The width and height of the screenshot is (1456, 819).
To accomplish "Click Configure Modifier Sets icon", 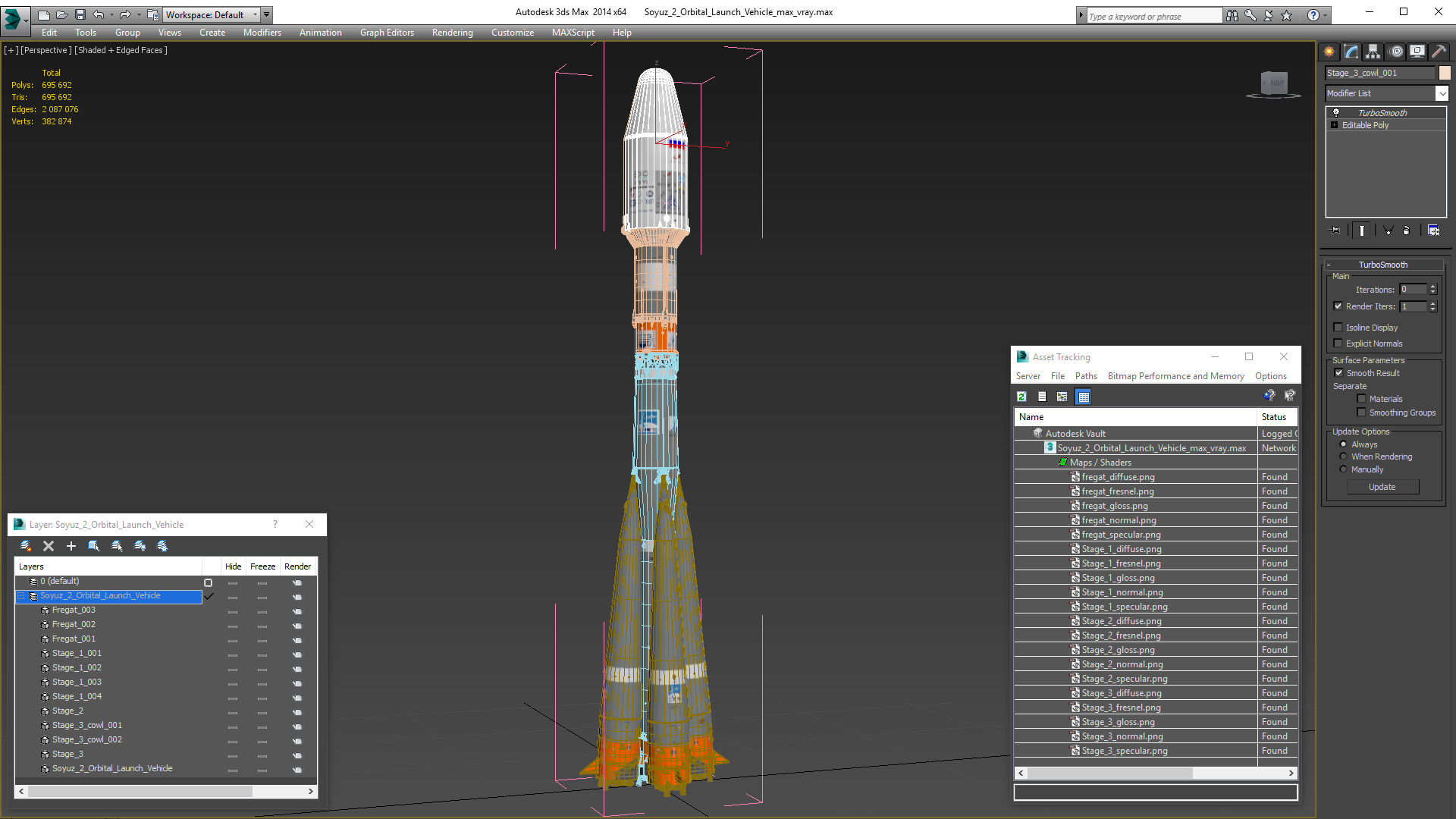I will coord(1433,231).
